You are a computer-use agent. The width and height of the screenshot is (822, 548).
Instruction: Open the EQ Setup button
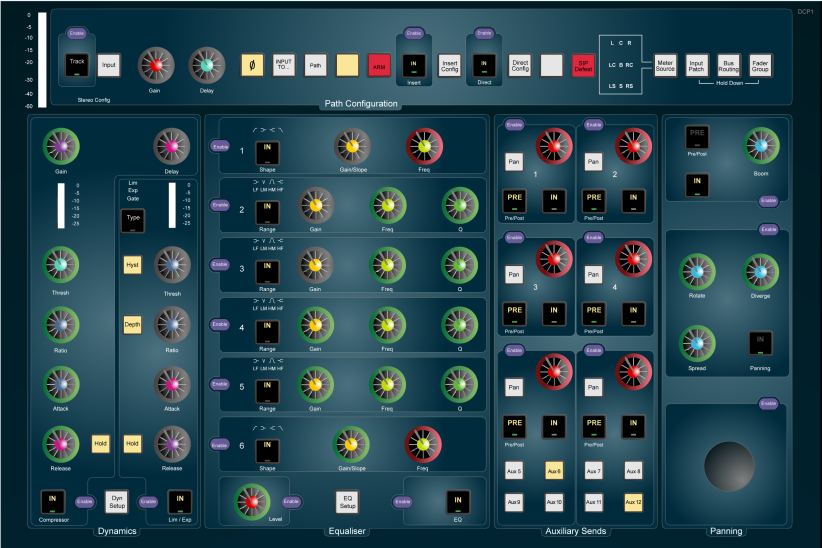click(347, 502)
